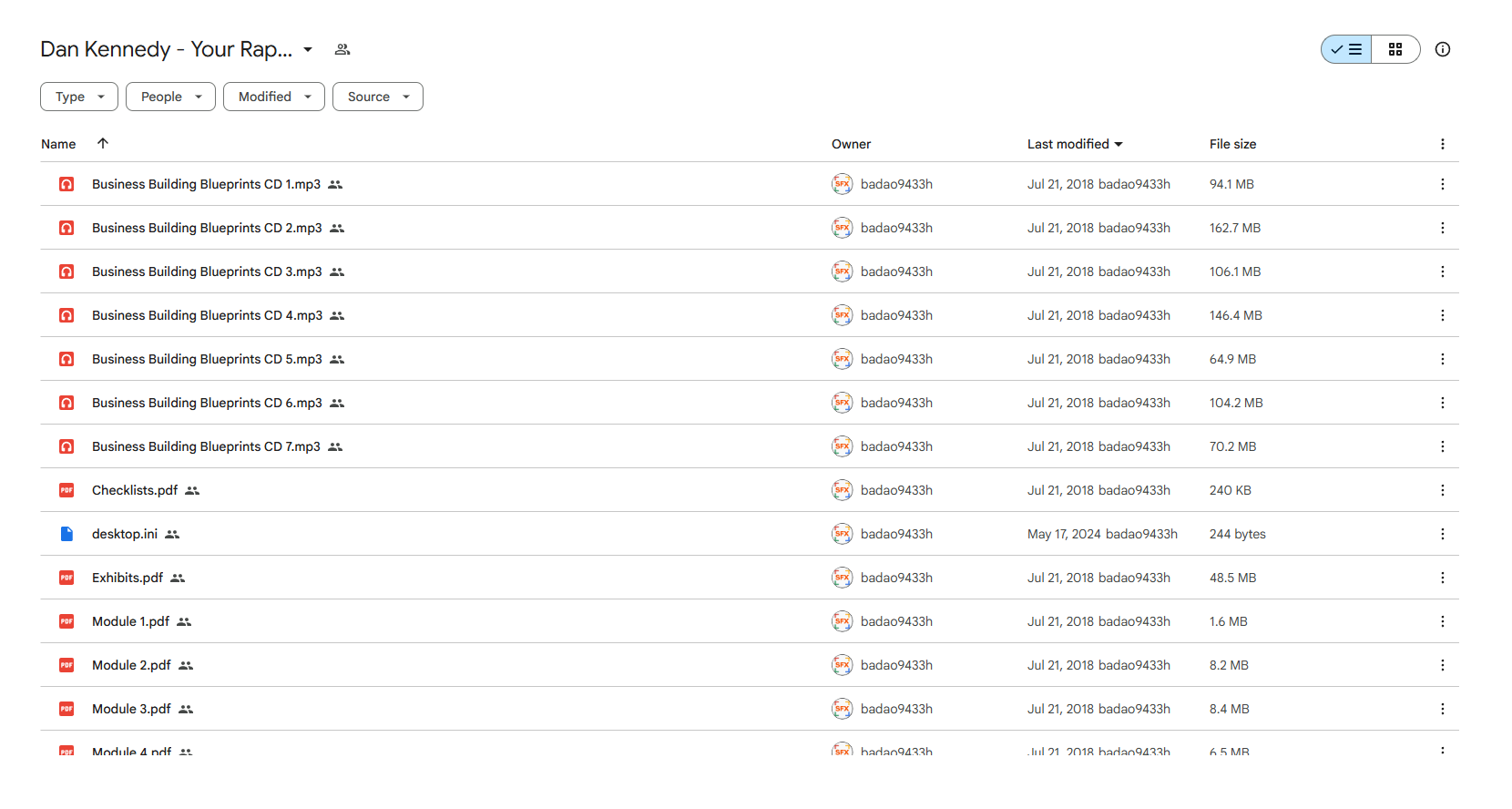The width and height of the screenshot is (1512, 809).
Task: Click the PDF icon of Exhibits.pdf
Action: click(x=66, y=578)
